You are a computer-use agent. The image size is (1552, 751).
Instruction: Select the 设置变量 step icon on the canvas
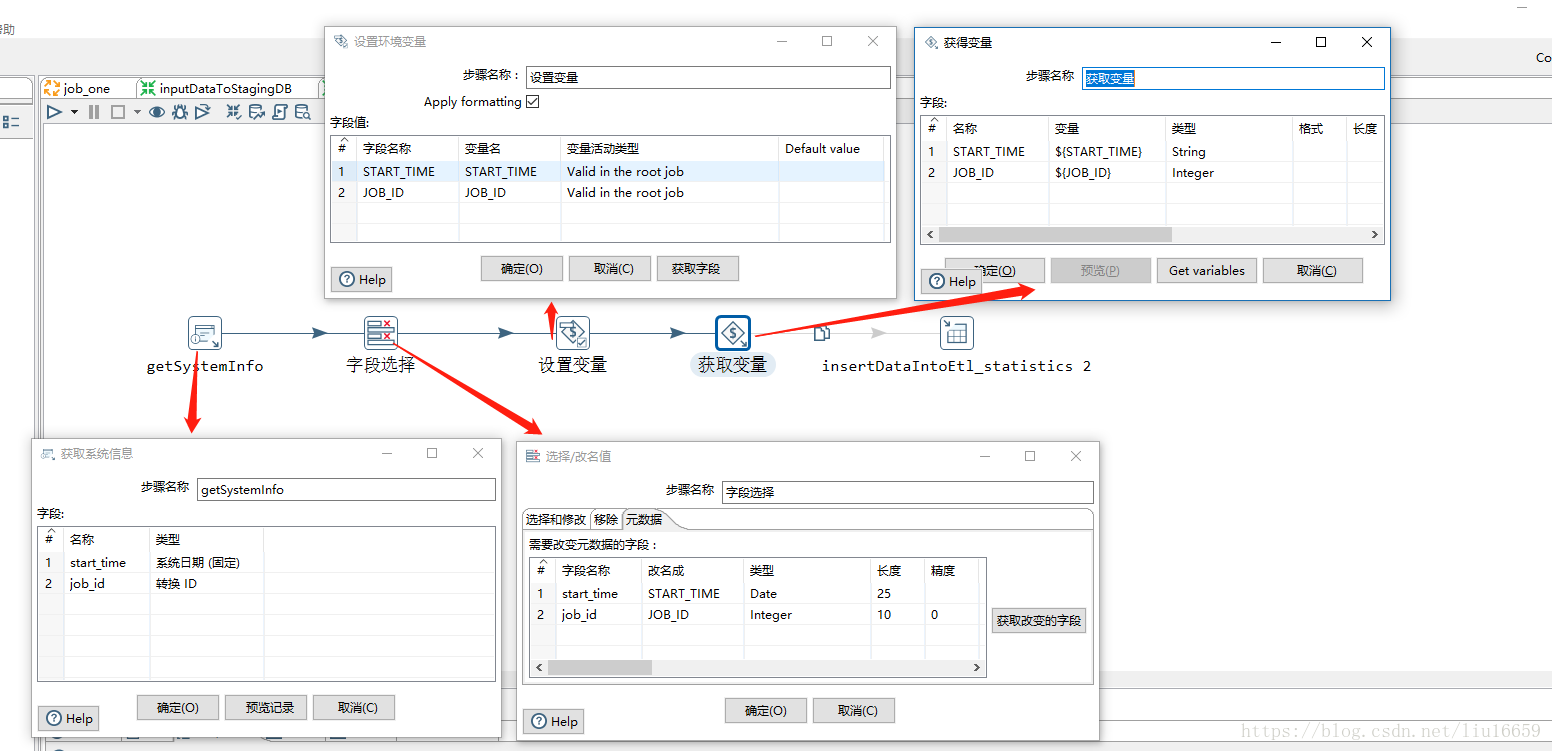(x=573, y=333)
